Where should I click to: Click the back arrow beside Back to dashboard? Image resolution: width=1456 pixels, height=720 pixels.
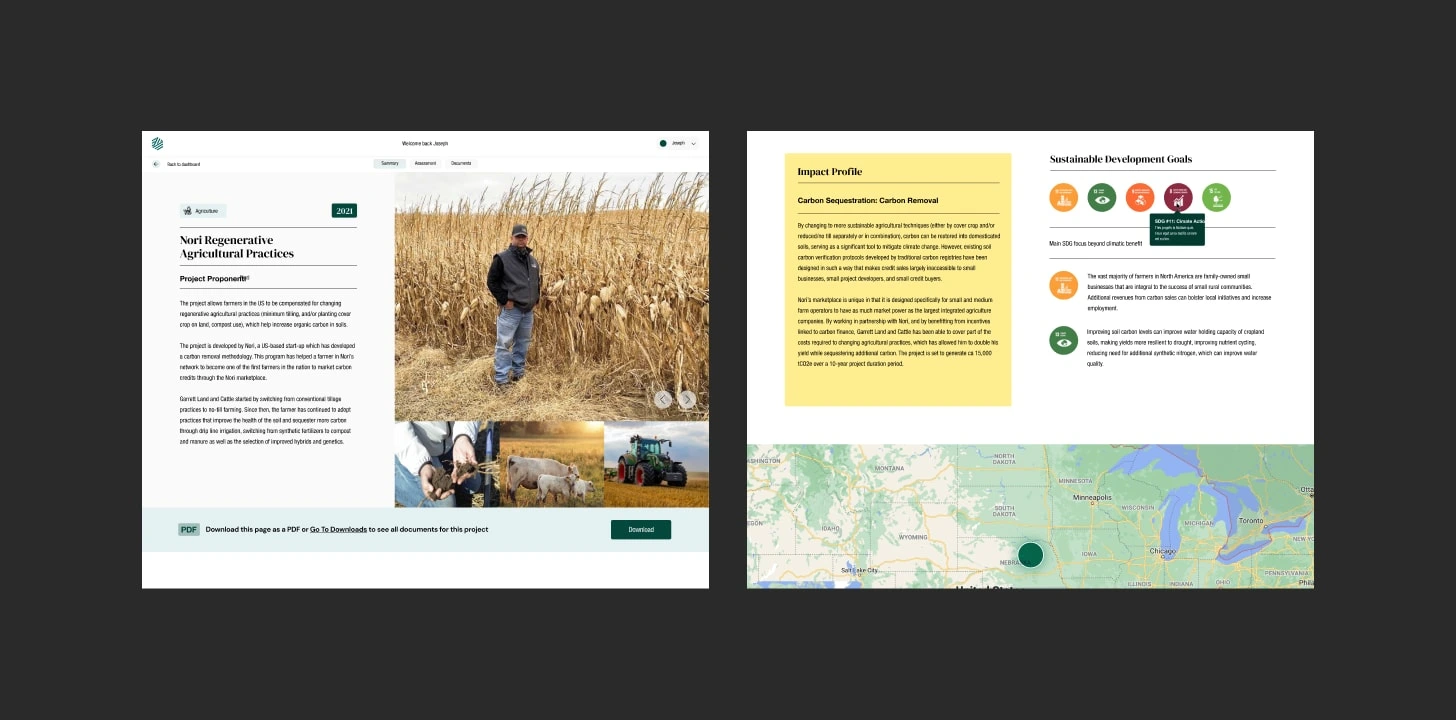(x=156, y=164)
